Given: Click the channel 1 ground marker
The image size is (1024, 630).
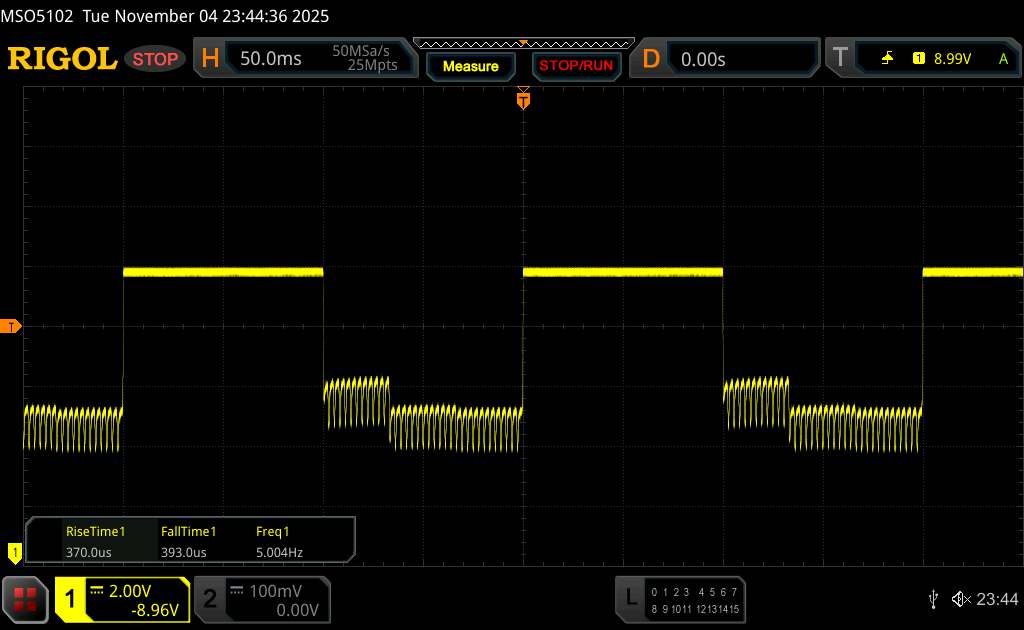Looking at the screenshot, I should [x=14, y=551].
